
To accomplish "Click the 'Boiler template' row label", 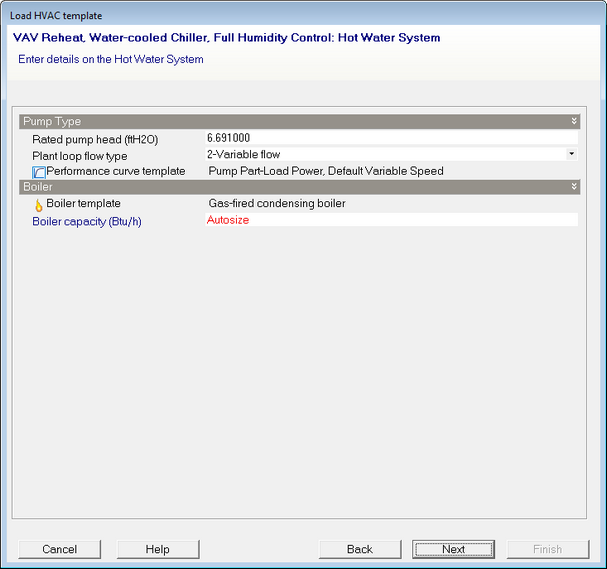I will point(83,204).
